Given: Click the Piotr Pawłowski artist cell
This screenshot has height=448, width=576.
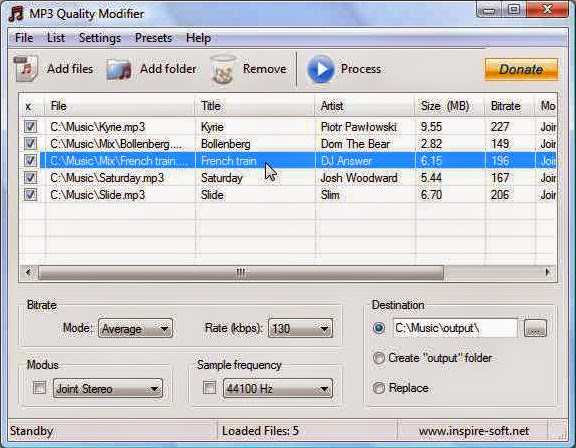Looking at the screenshot, I should click(x=359, y=127).
